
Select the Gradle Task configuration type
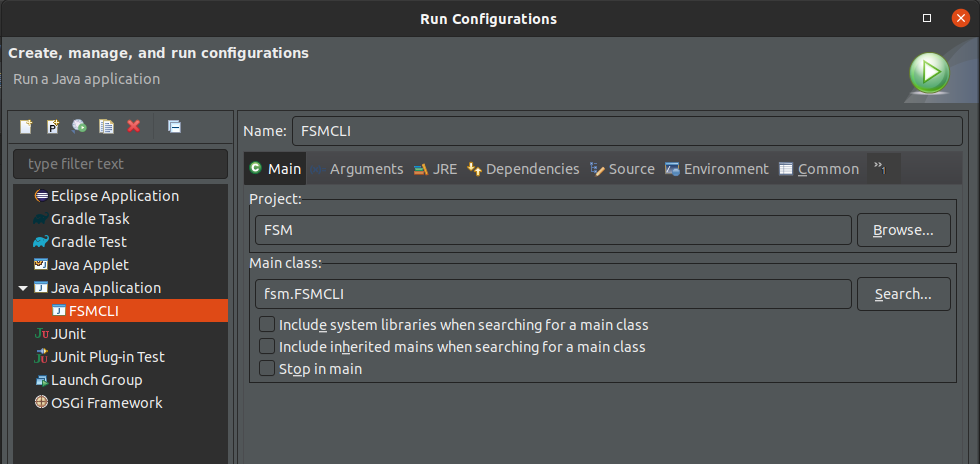point(90,219)
